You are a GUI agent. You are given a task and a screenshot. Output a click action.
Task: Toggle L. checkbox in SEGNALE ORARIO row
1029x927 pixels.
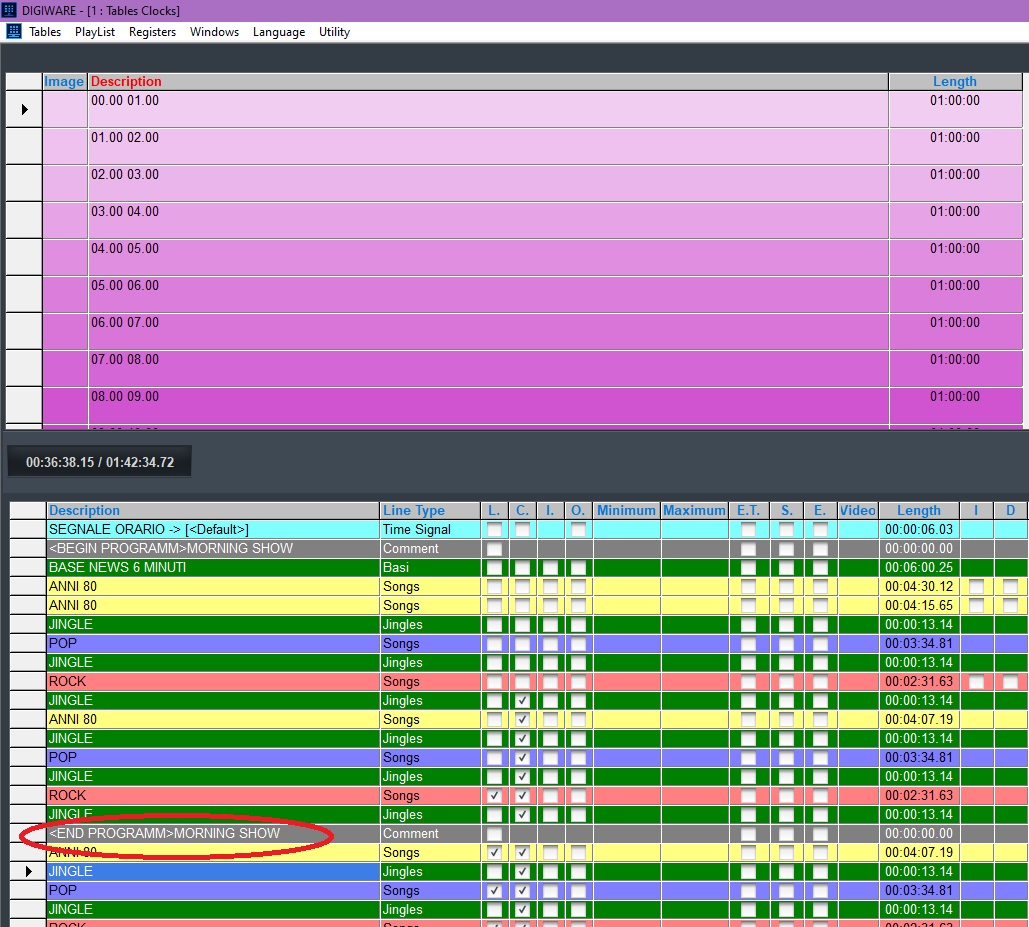click(494, 529)
